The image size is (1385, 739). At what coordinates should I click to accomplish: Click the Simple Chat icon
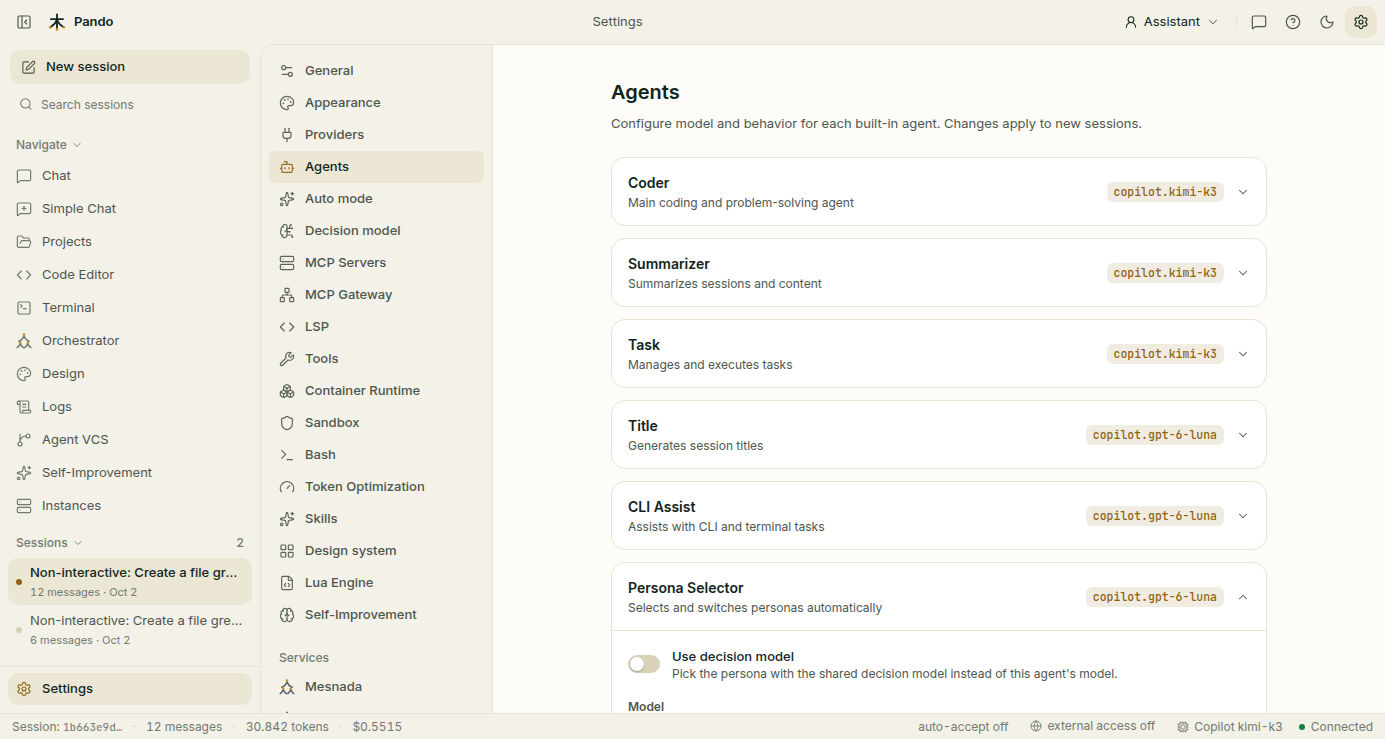coord(24,209)
